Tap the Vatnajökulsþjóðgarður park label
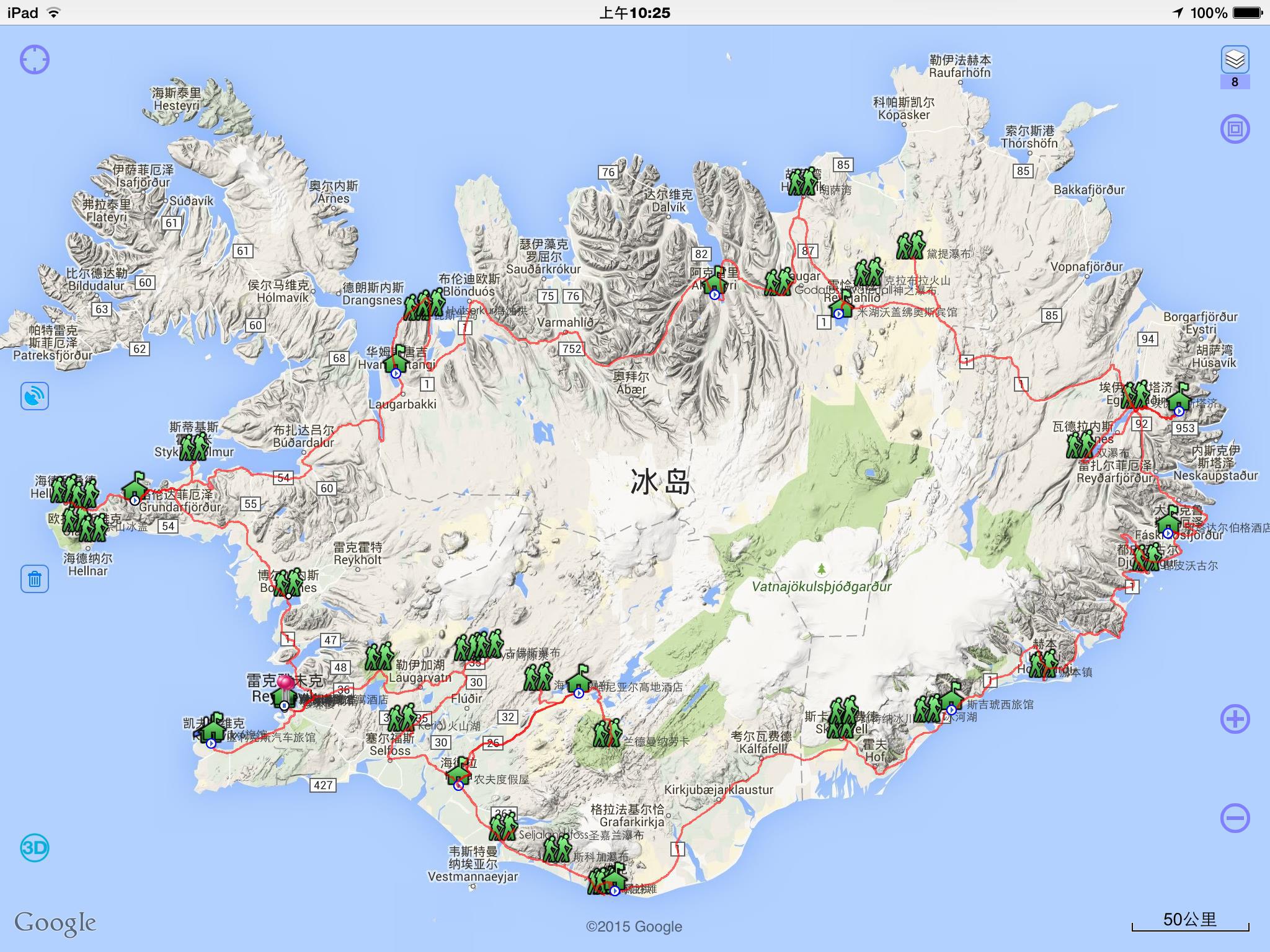This screenshot has height=952, width=1270. (822, 586)
